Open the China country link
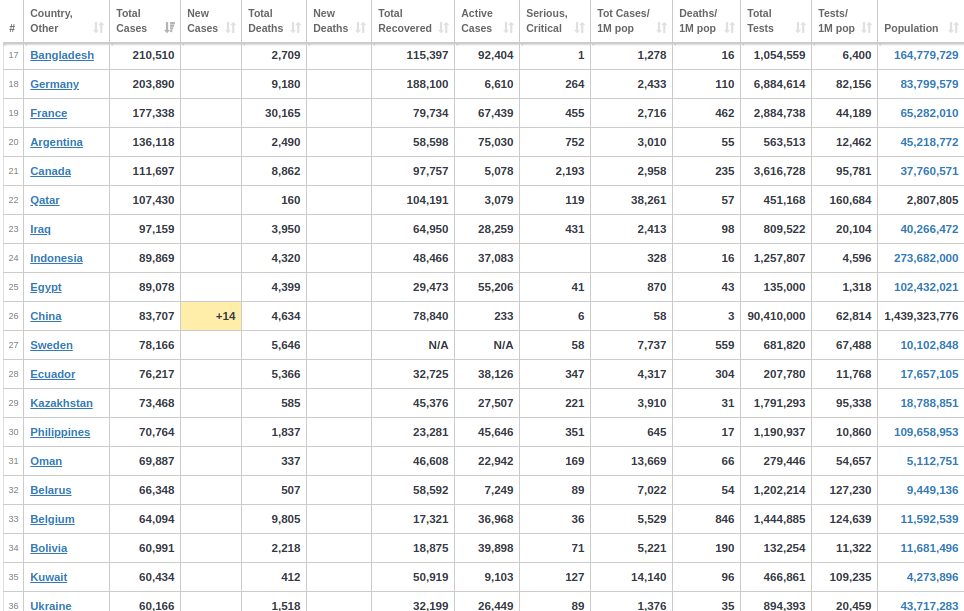964x611 pixels. [x=46, y=316]
